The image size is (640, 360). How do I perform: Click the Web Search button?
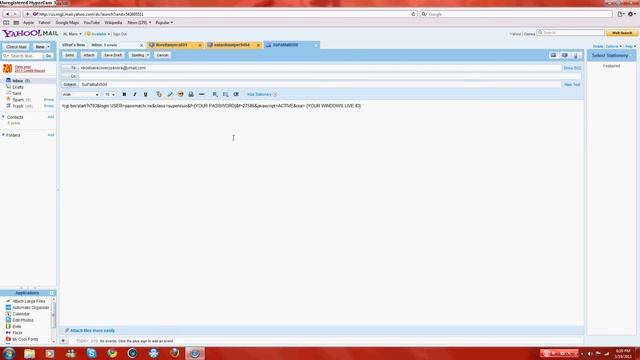coord(622,33)
